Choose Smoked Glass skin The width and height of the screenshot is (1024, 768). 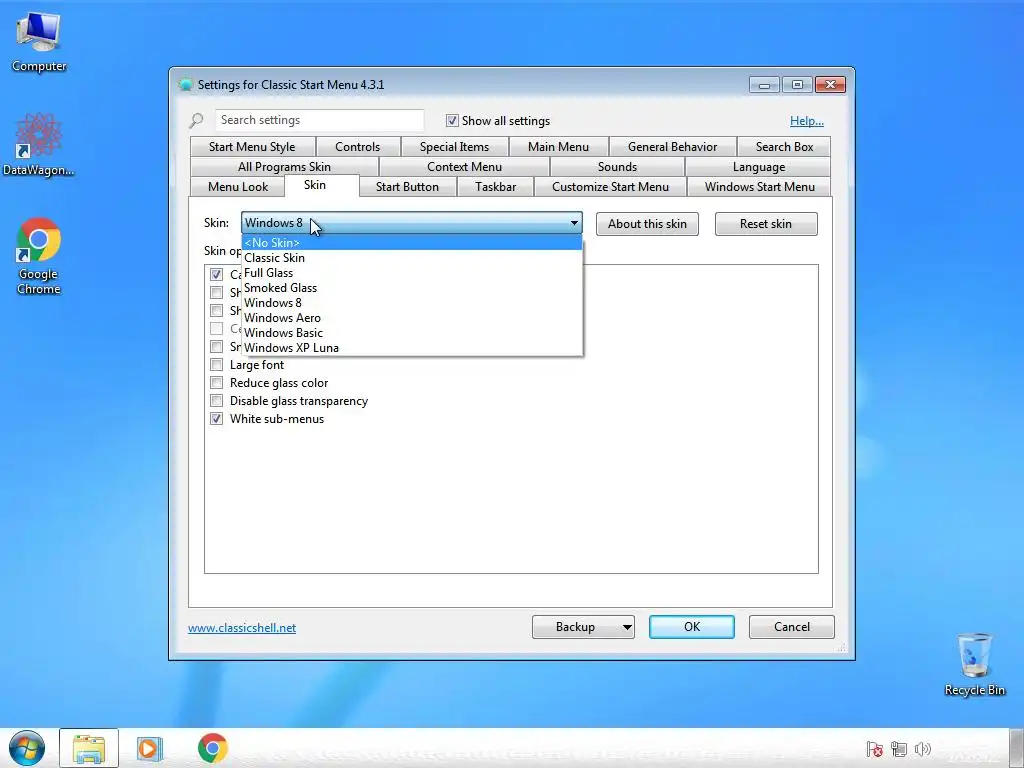coord(411,287)
